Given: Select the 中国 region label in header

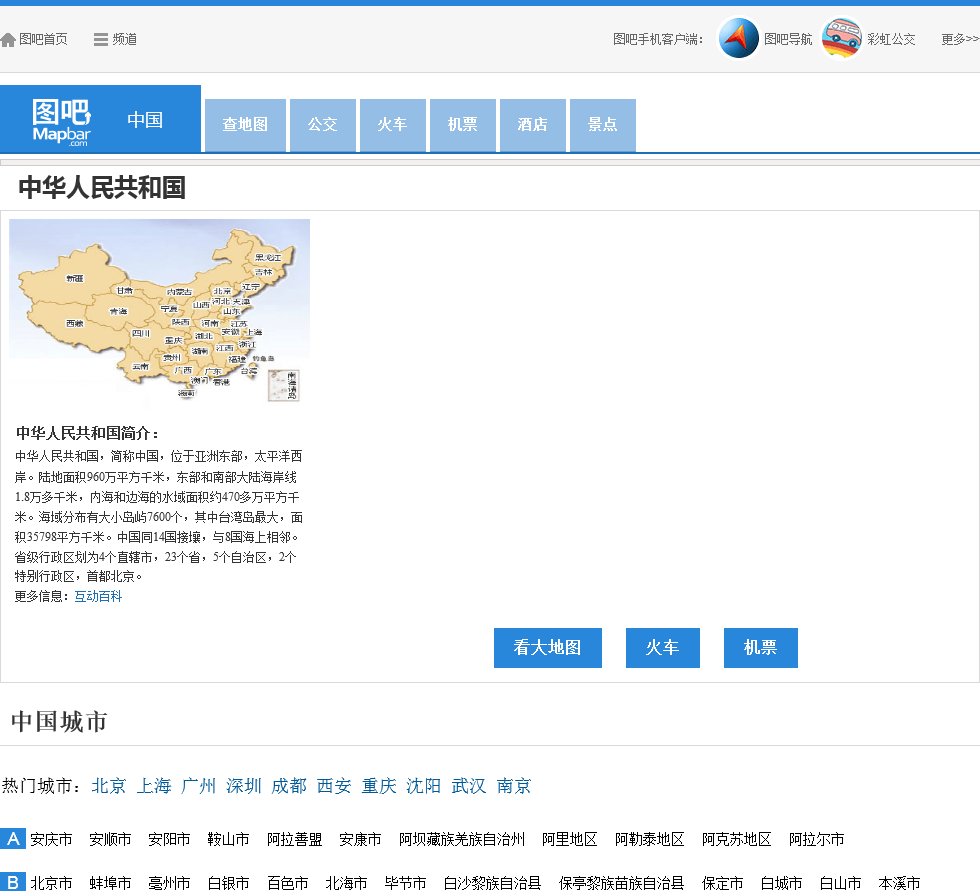Looking at the screenshot, I should point(145,119).
